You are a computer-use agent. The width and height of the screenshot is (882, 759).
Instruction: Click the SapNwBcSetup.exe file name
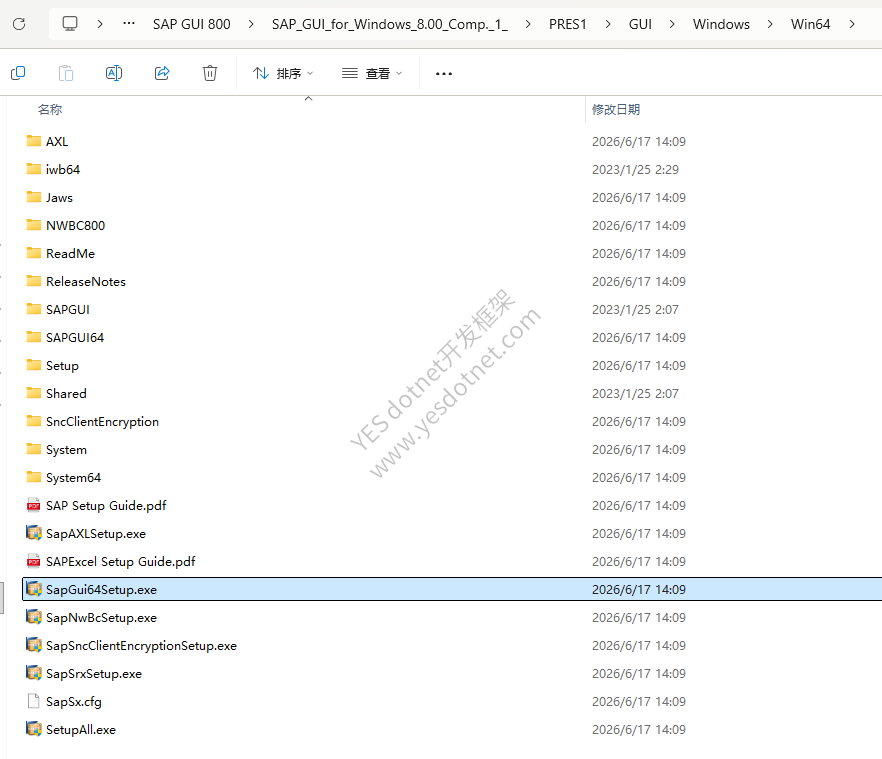coord(101,618)
